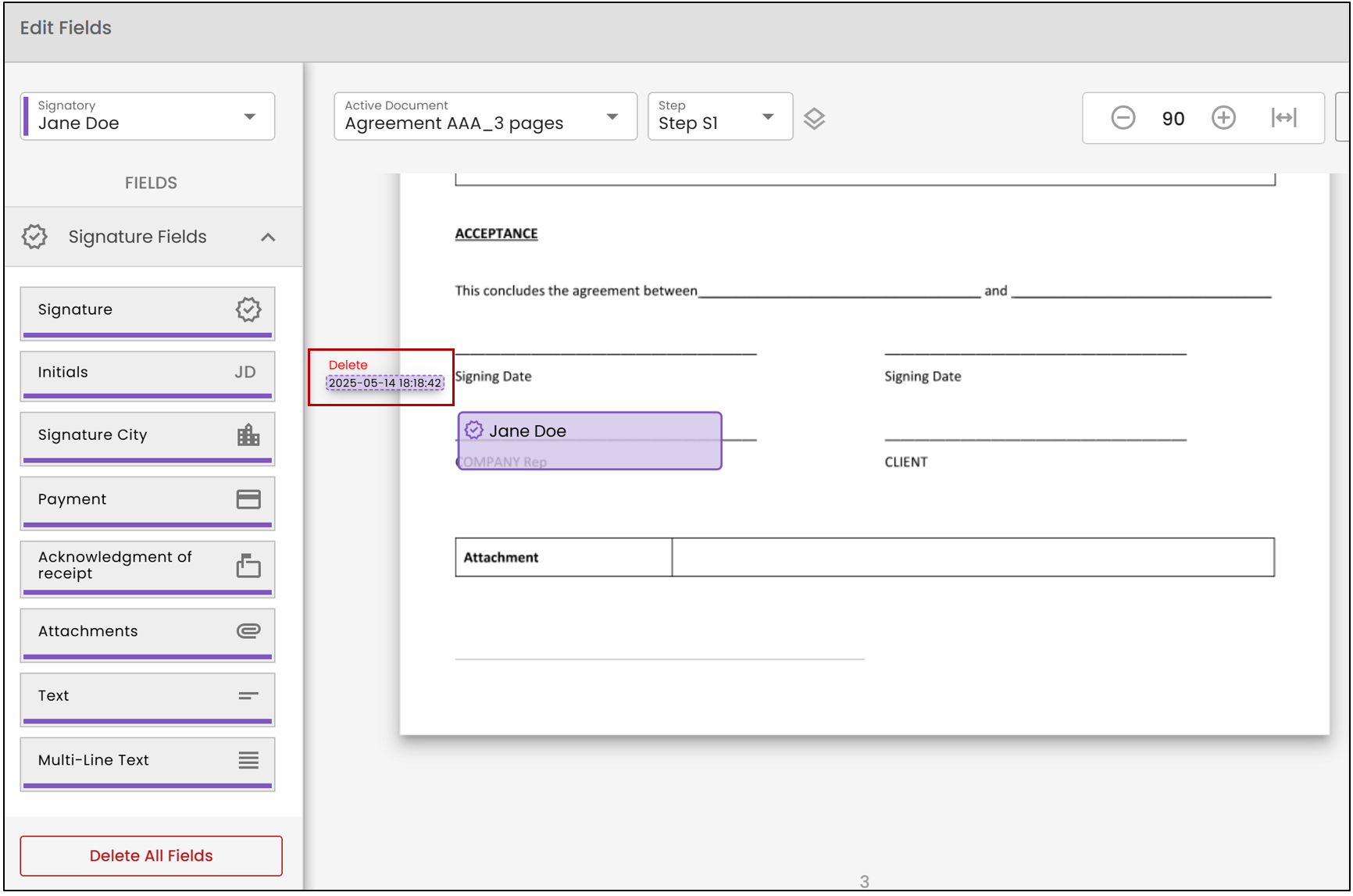This screenshot has width=1353, height=896.
Task: Click the red Delete link above date field
Action: pos(348,365)
